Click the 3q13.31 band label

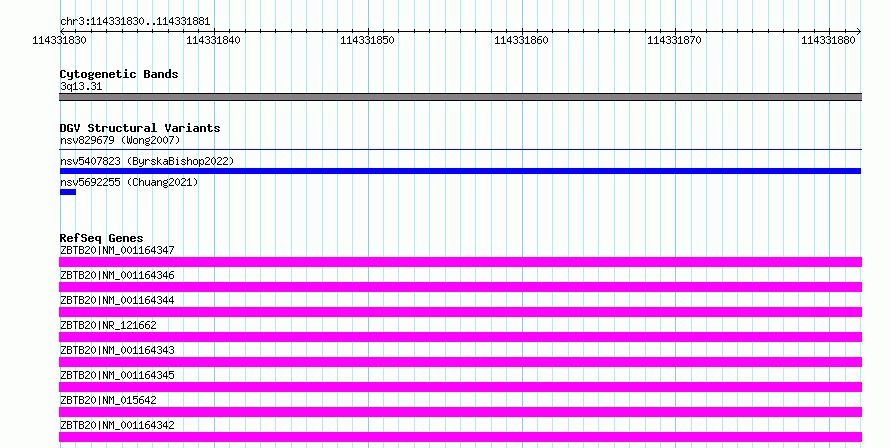[x=81, y=86]
